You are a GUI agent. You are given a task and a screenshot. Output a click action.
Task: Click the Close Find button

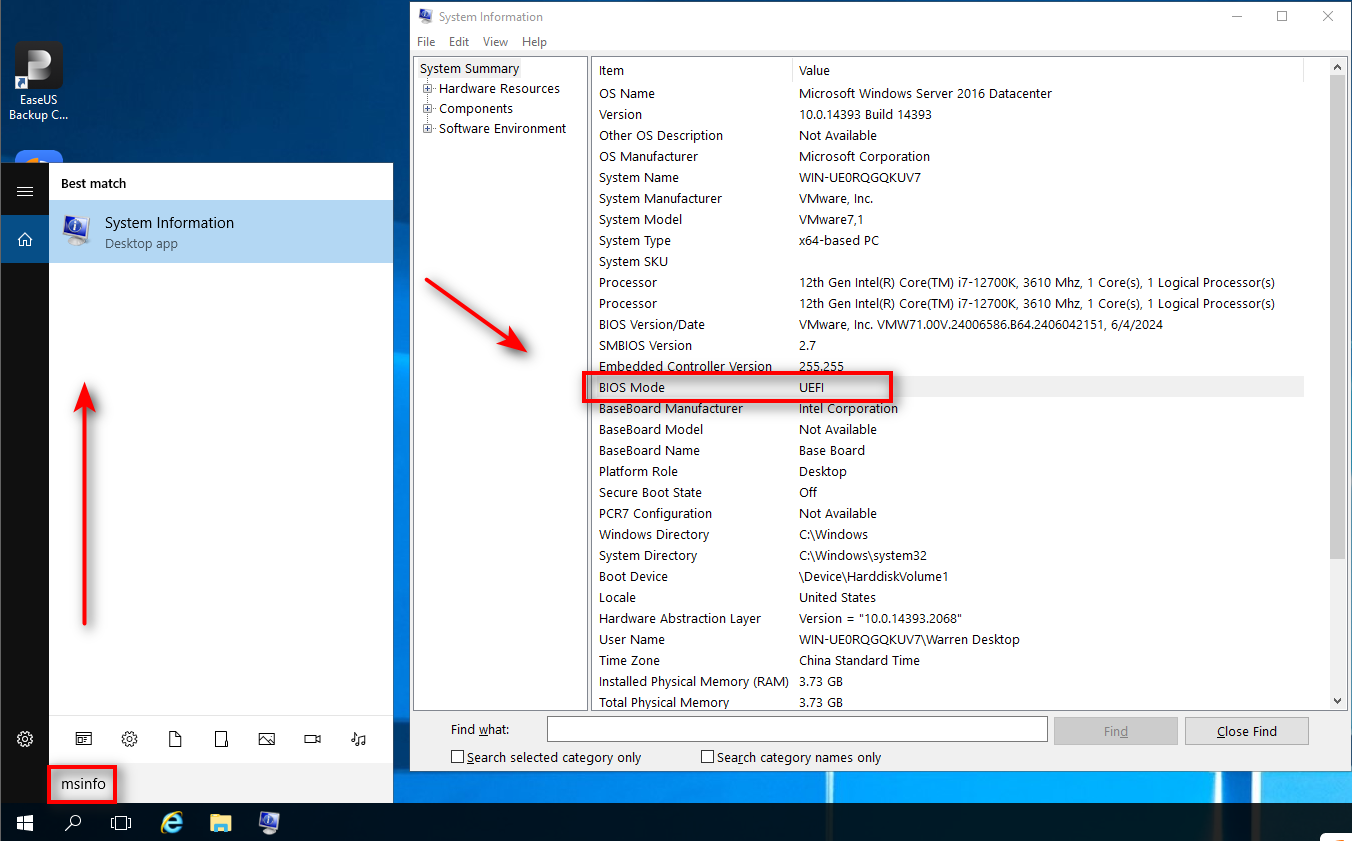pyautogui.click(x=1246, y=731)
